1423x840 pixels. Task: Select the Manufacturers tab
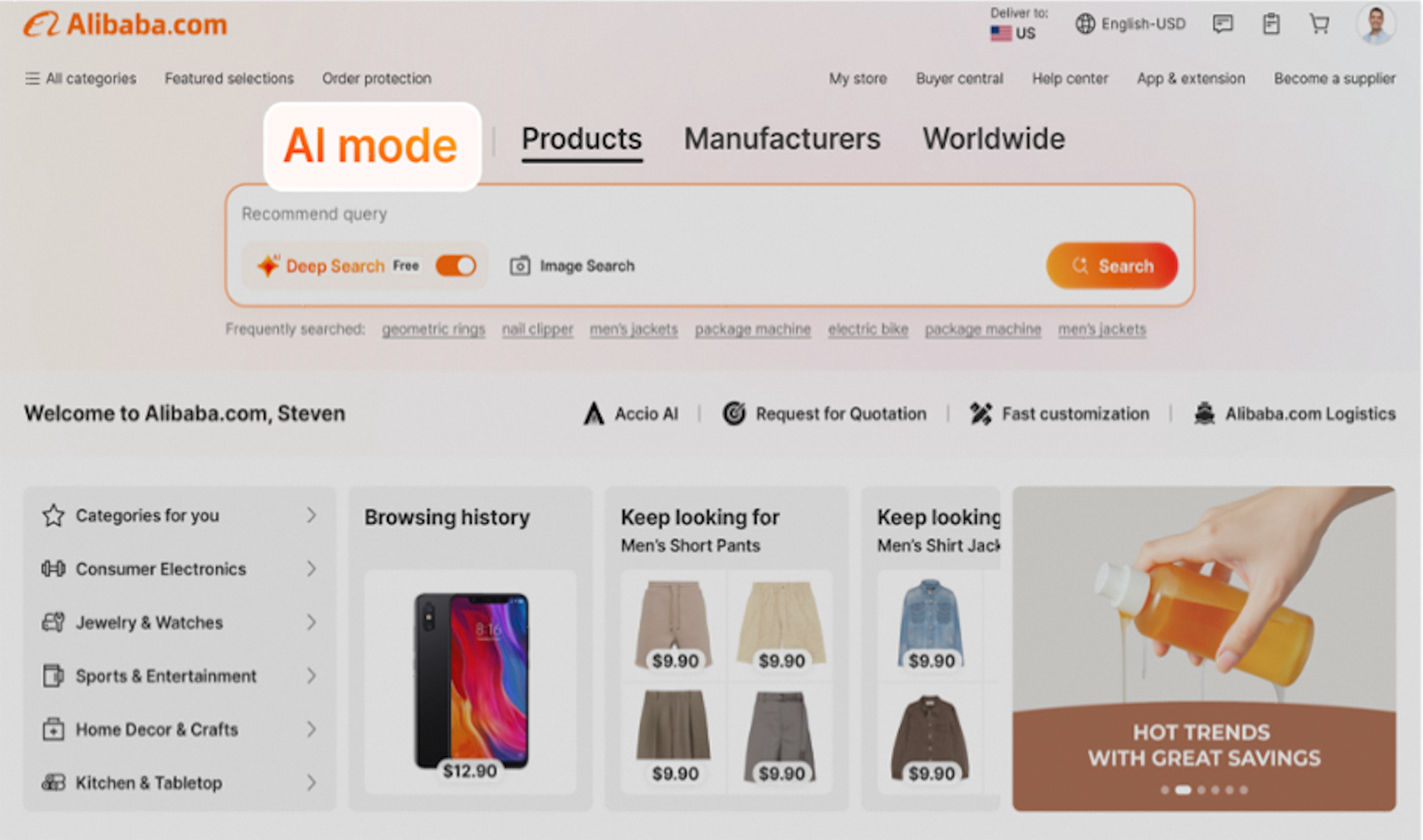click(x=782, y=139)
